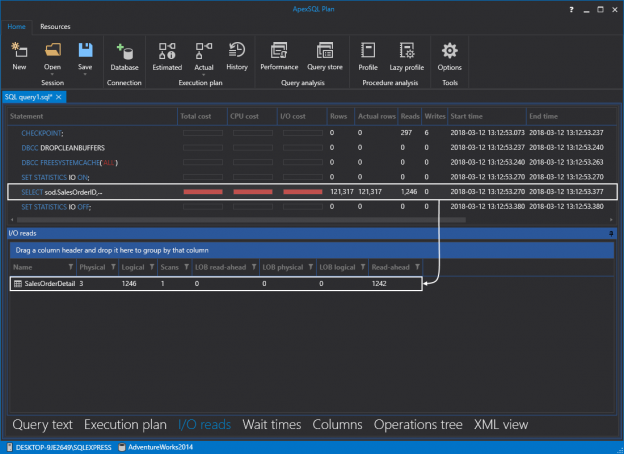Click the Save session icon
The width and height of the screenshot is (624, 454).
(85, 51)
